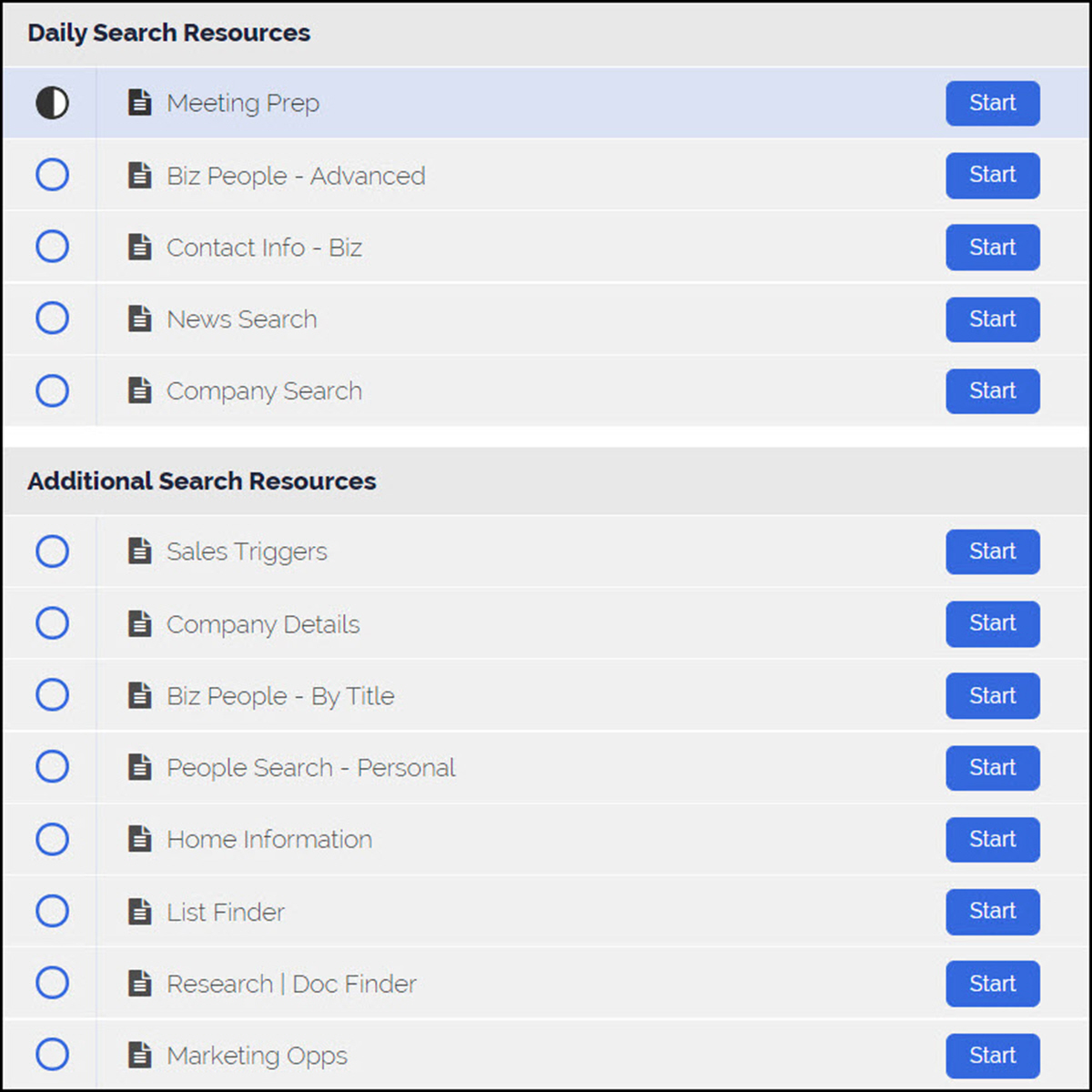Open the Company Search label
Image resolution: width=1092 pixels, height=1092 pixels.
point(264,392)
